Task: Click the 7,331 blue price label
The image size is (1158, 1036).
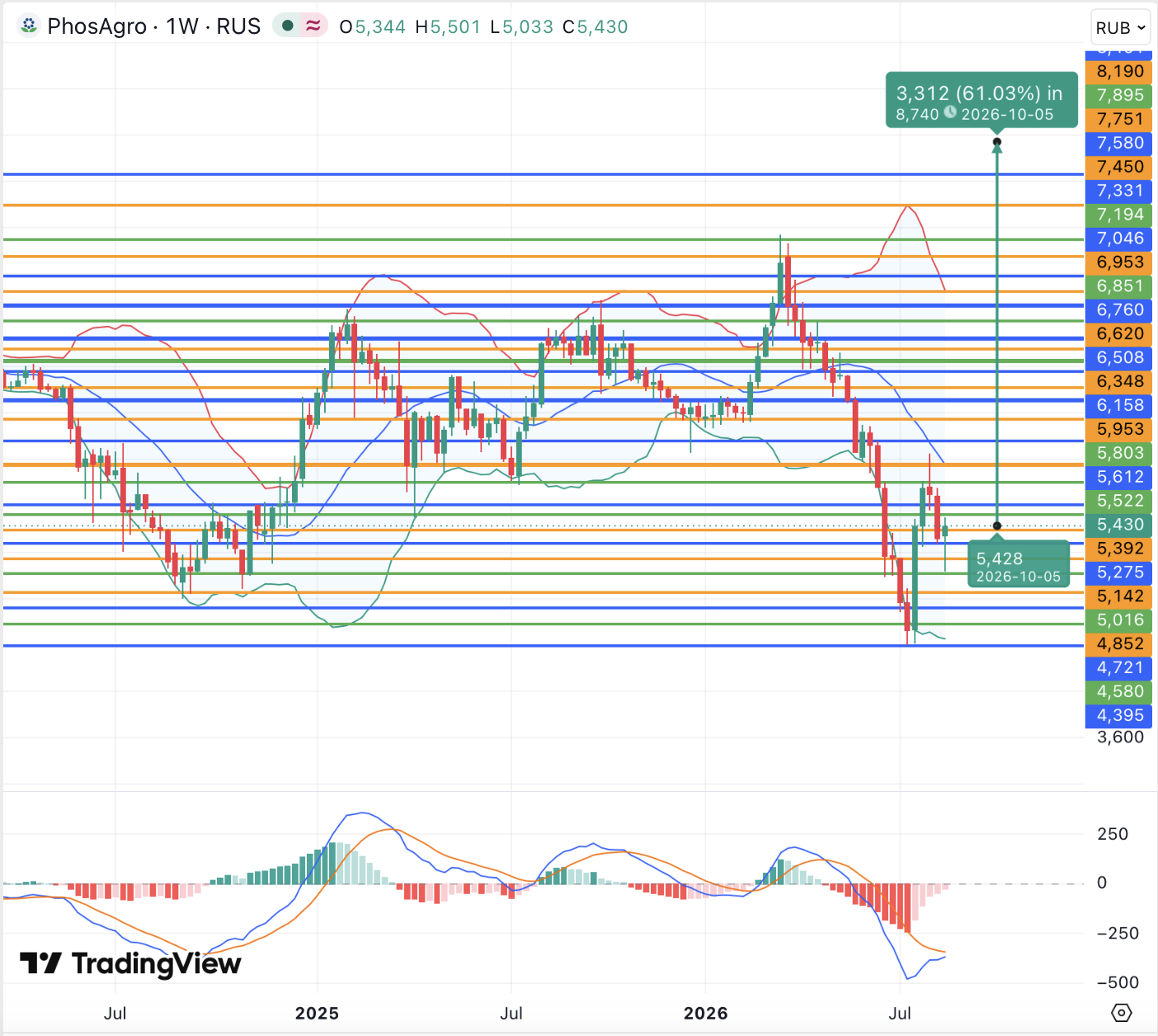Action: click(x=1119, y=191)
